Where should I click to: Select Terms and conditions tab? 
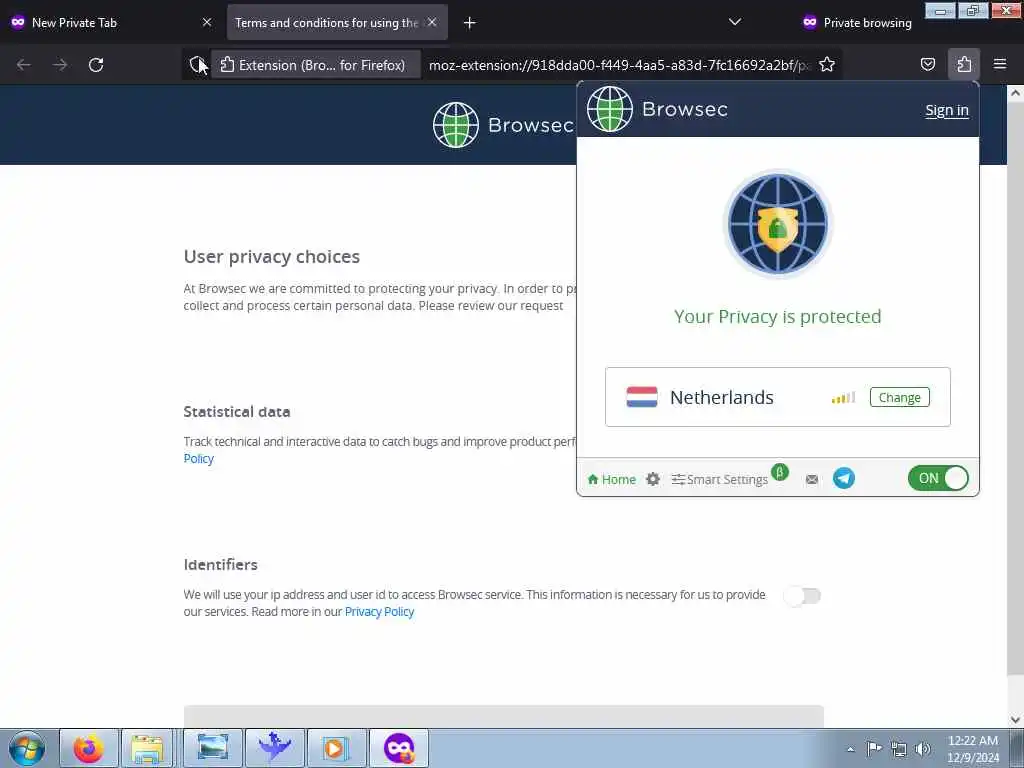coord(337,22)
